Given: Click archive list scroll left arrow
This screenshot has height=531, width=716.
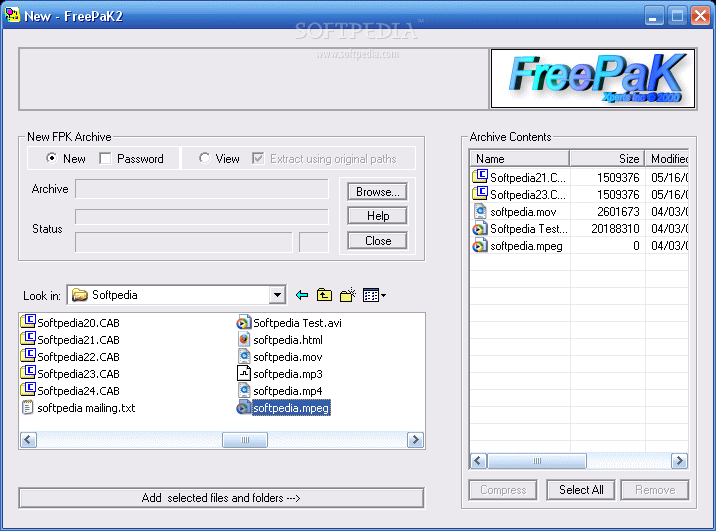Looking at the screenshot, I should pos(479,461).
